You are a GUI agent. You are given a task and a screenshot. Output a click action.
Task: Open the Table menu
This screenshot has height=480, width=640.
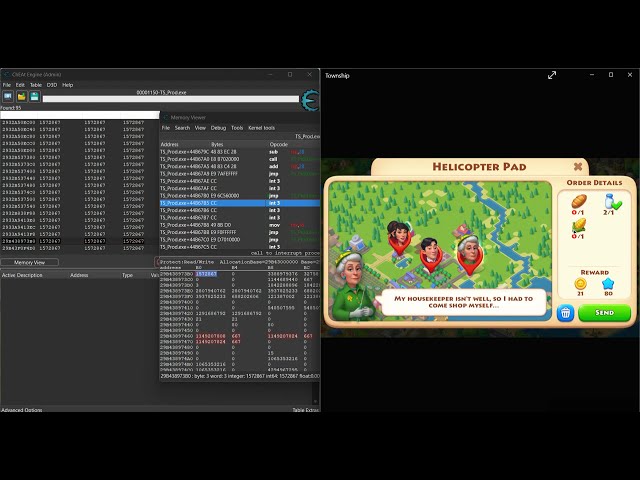click(36, 85)
